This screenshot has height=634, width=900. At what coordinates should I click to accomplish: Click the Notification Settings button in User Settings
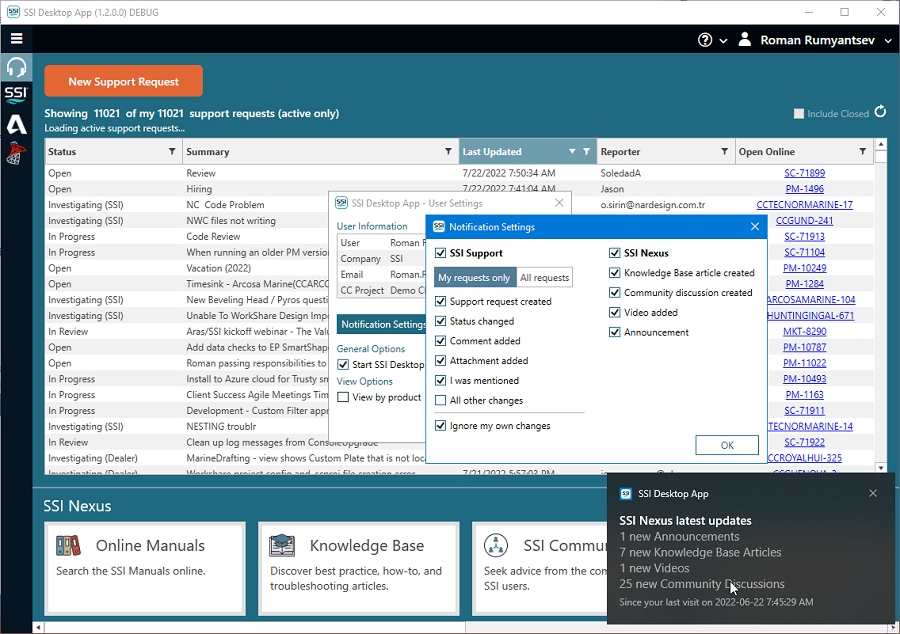382,324
